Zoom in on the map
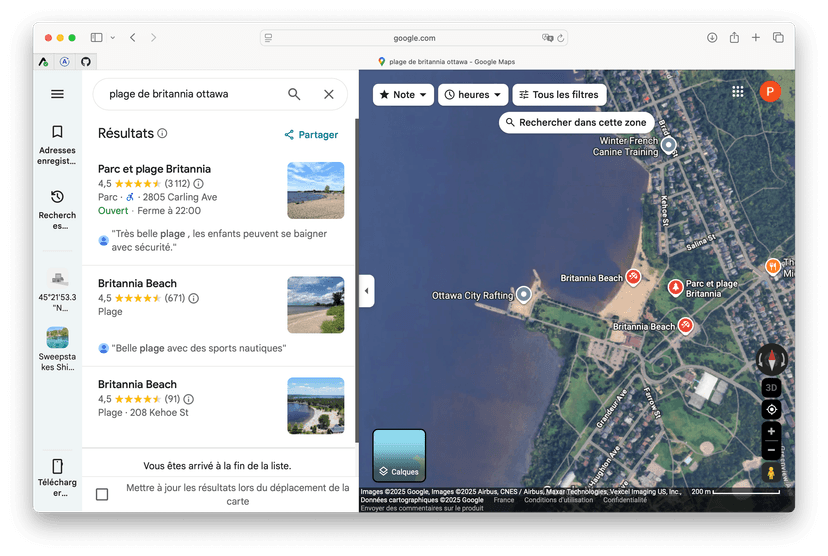Screen dimensions: 828x556 (x=771, y=431)
